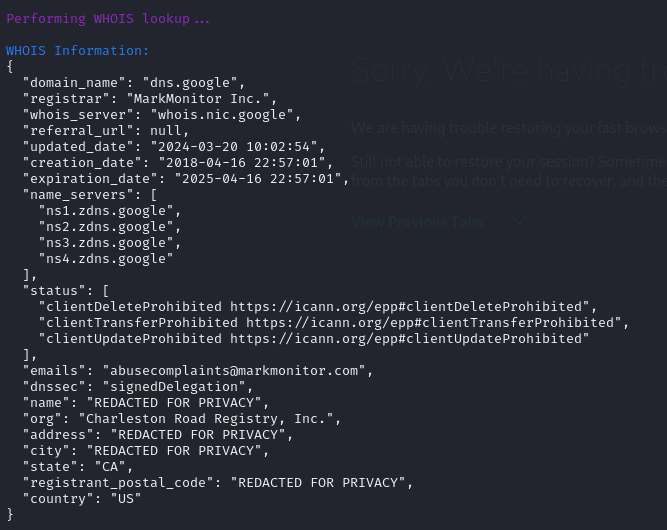Click the signedDelegation dnssec value

tap(174, 387)
